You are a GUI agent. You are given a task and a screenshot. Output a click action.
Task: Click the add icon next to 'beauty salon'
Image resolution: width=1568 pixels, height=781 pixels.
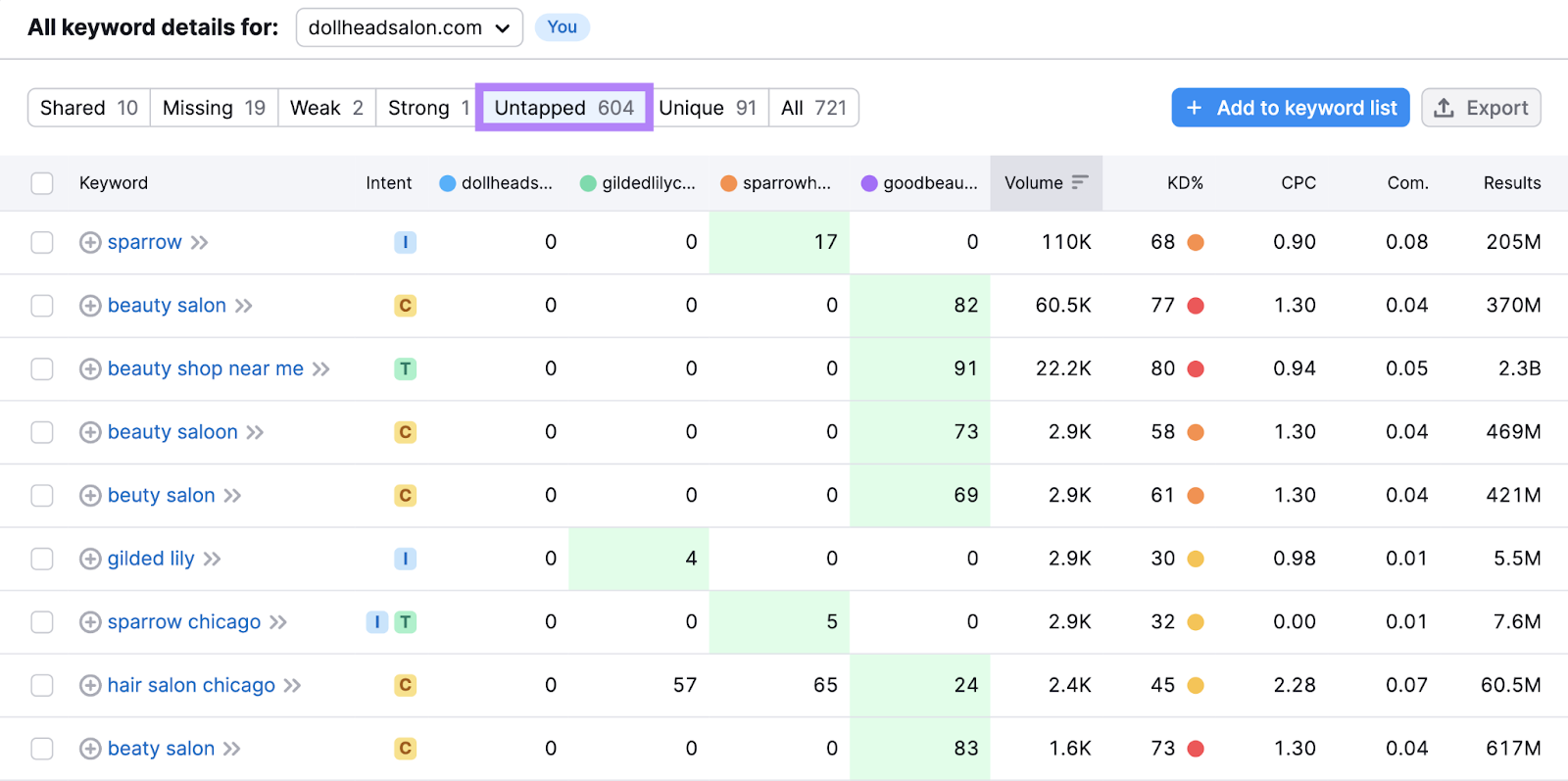(x=90, y=306)
